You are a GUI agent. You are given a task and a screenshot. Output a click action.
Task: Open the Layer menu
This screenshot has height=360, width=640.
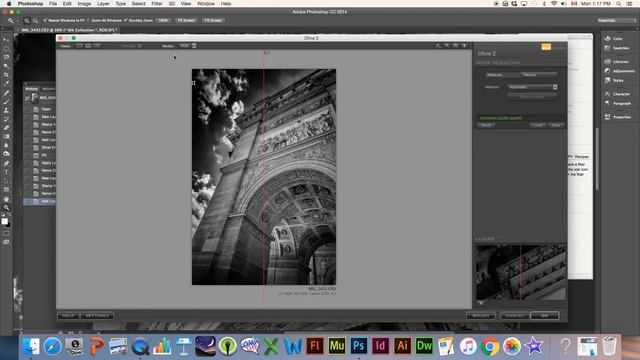pos(103,4)
